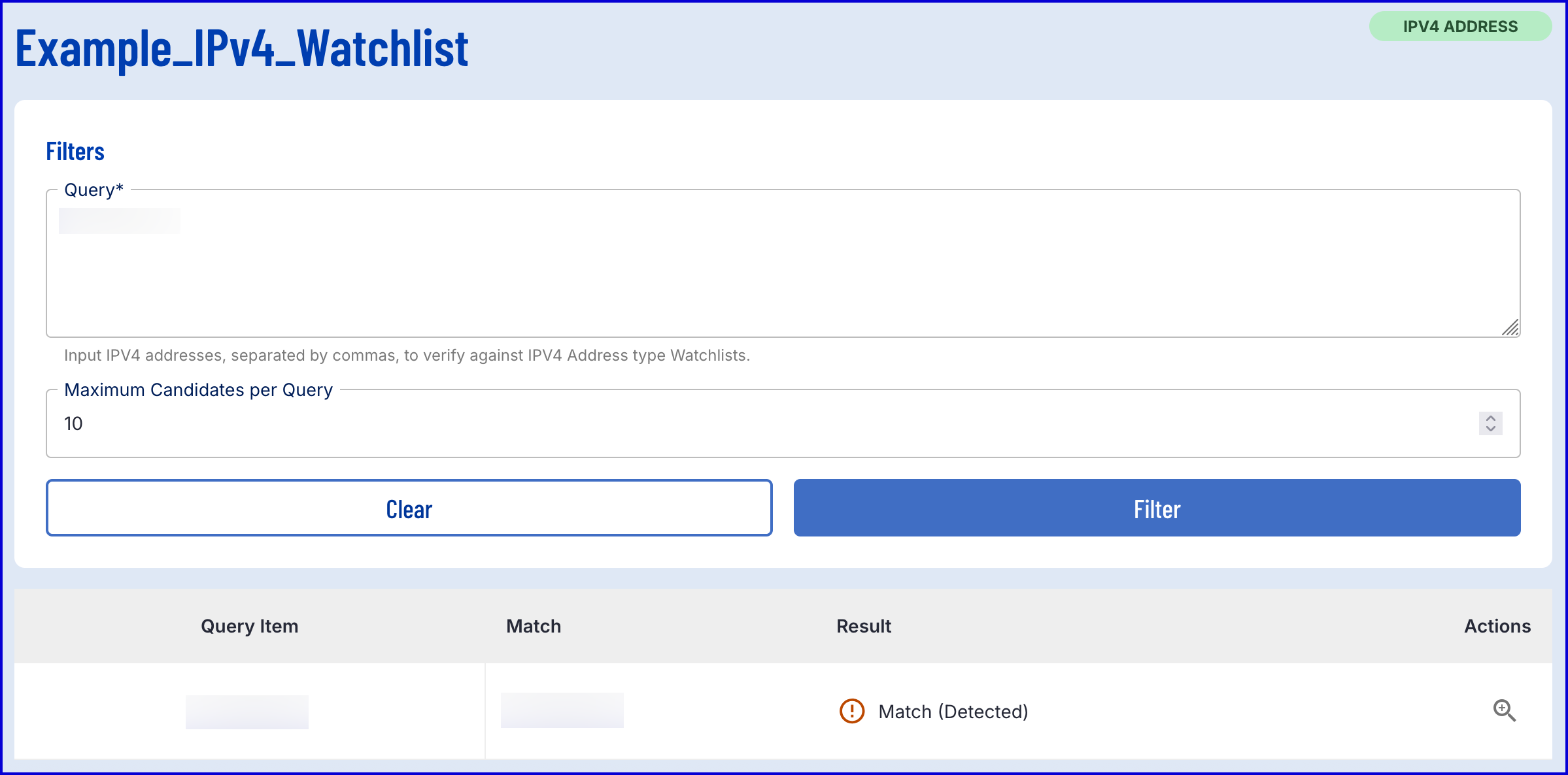
Task: Click the helper text below the Query field
Action: coord(407,355)
